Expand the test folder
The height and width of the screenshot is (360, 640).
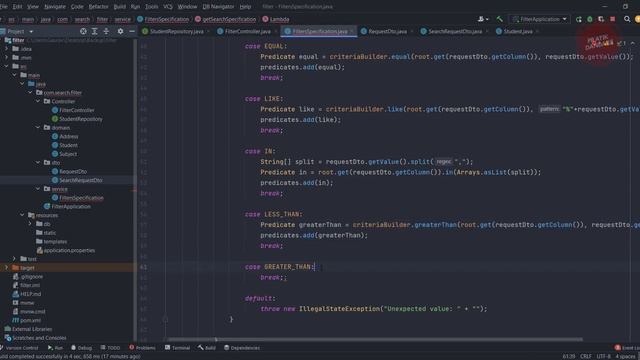click(x=14, y=259)
